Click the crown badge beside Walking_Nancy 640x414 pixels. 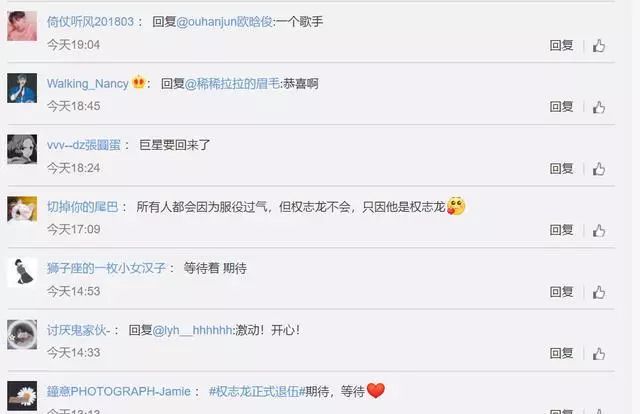click(139, 82)
